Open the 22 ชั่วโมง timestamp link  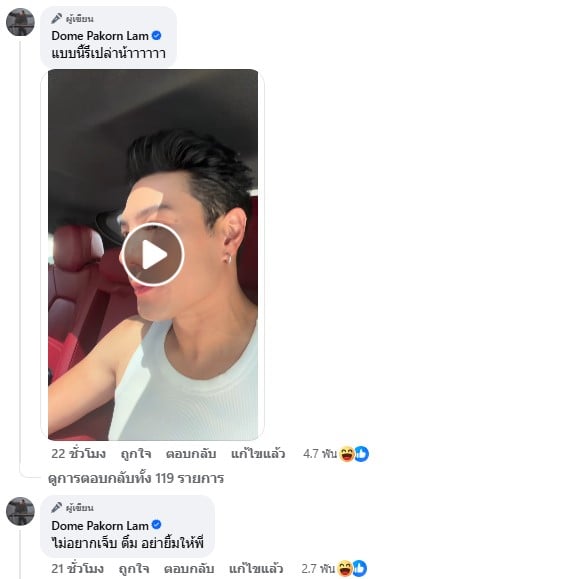click(x=79, y=454)
